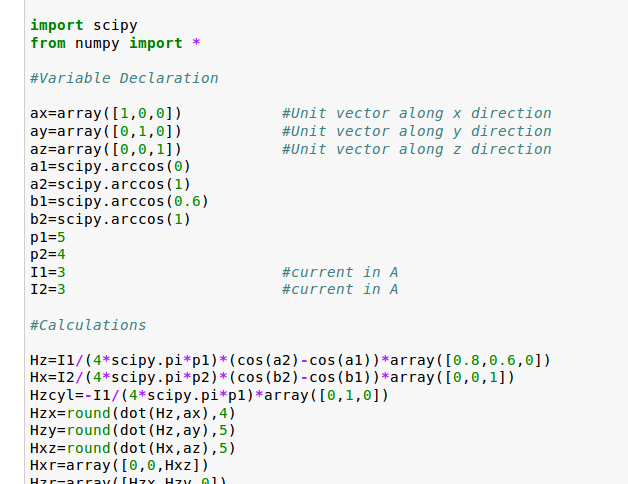Click the 'I1=3' assignment
628x484 pixels.
48,272
